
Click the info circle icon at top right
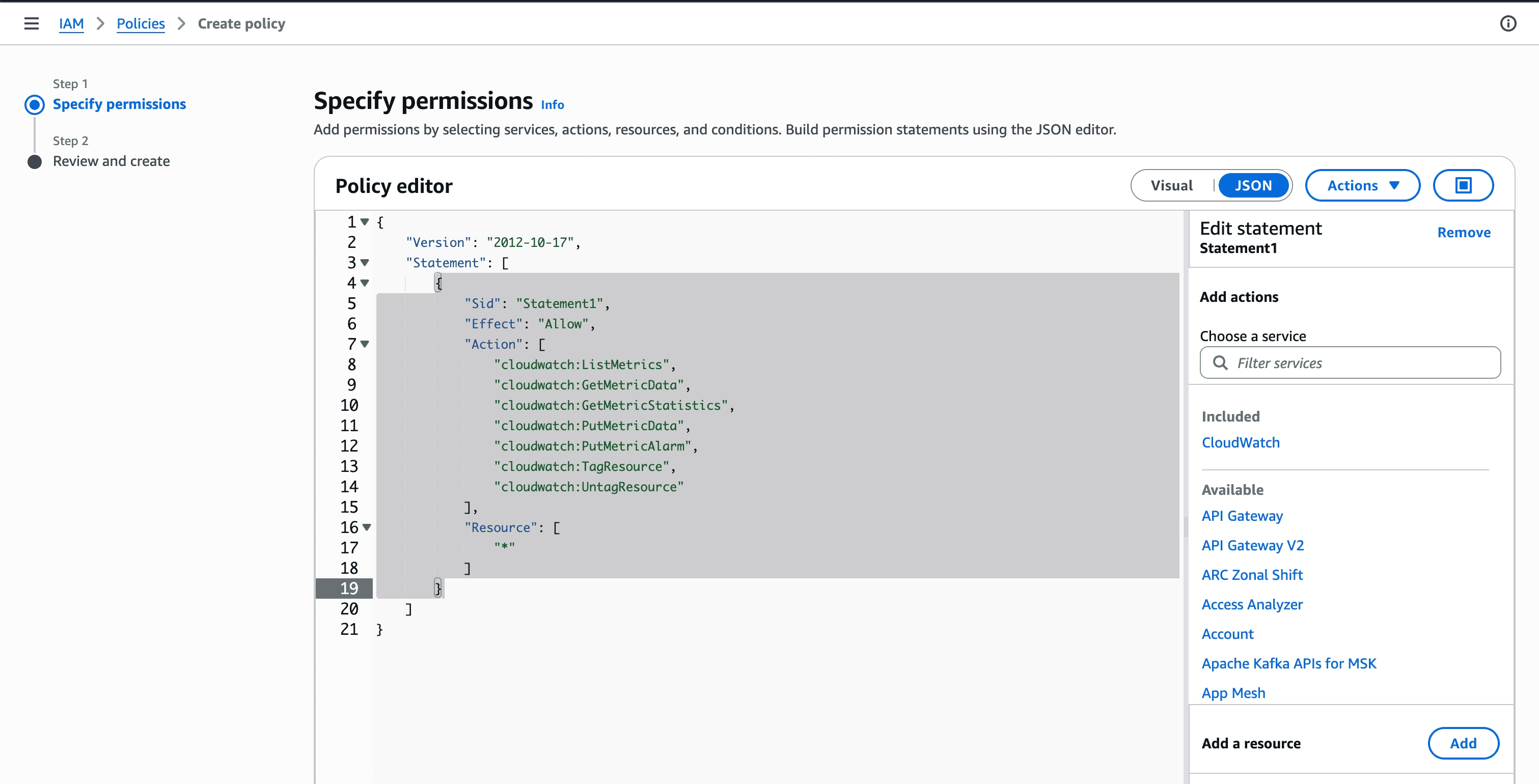click(1508, 23)
